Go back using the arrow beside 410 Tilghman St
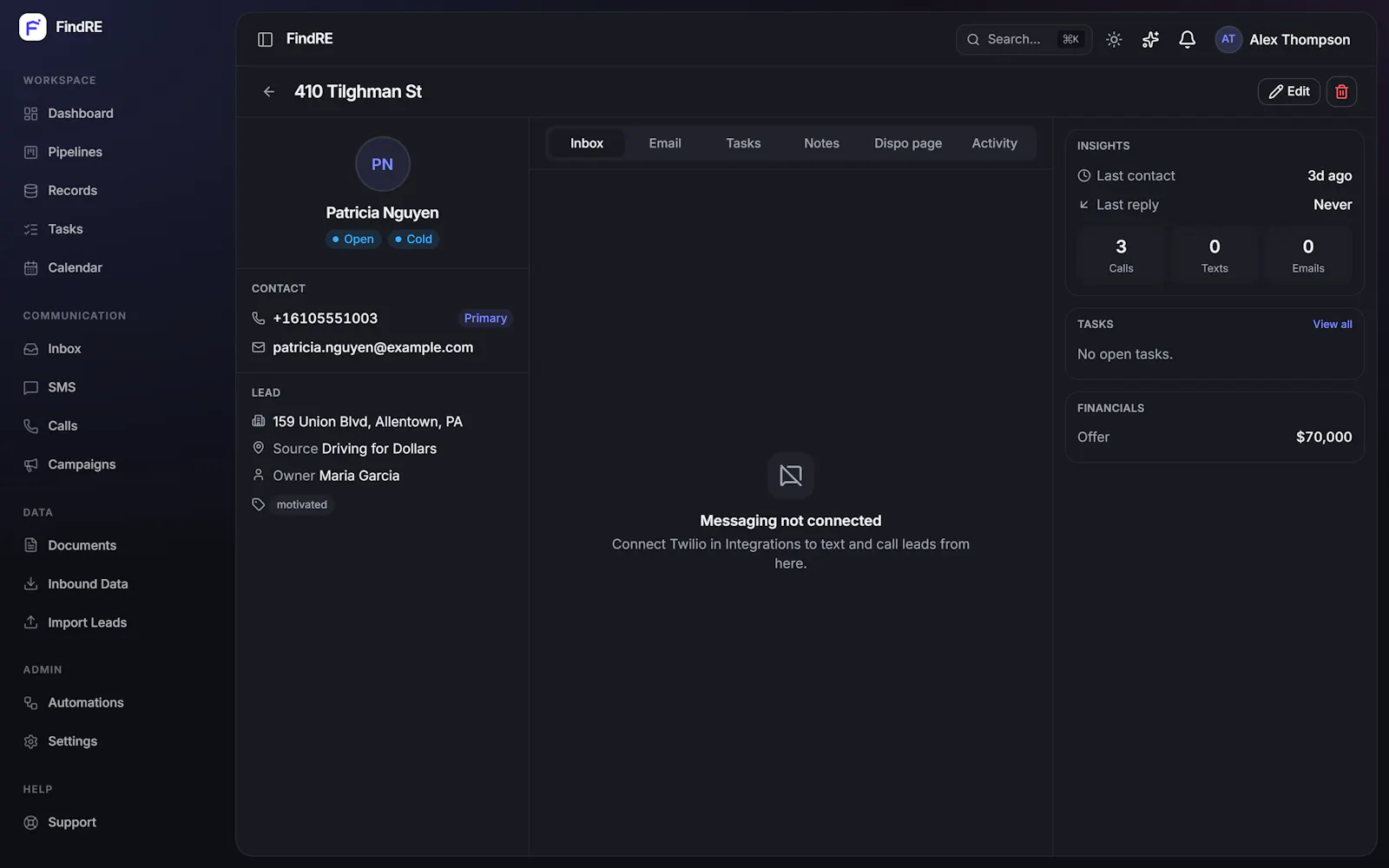 (269, 91)
